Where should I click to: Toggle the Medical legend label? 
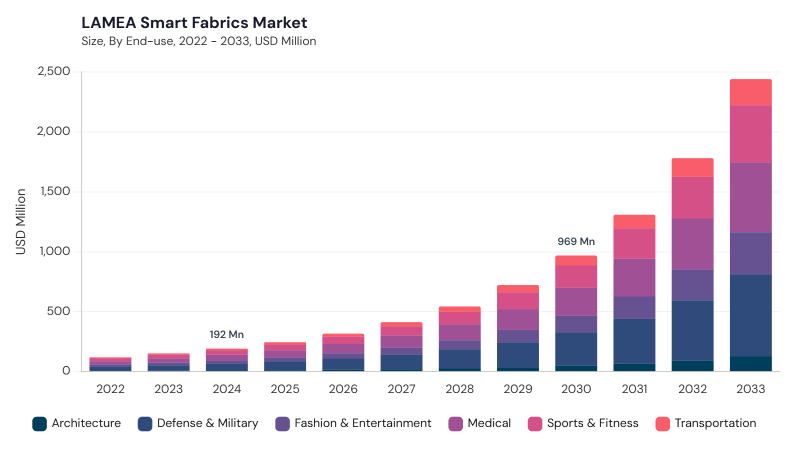click(489, 423)
